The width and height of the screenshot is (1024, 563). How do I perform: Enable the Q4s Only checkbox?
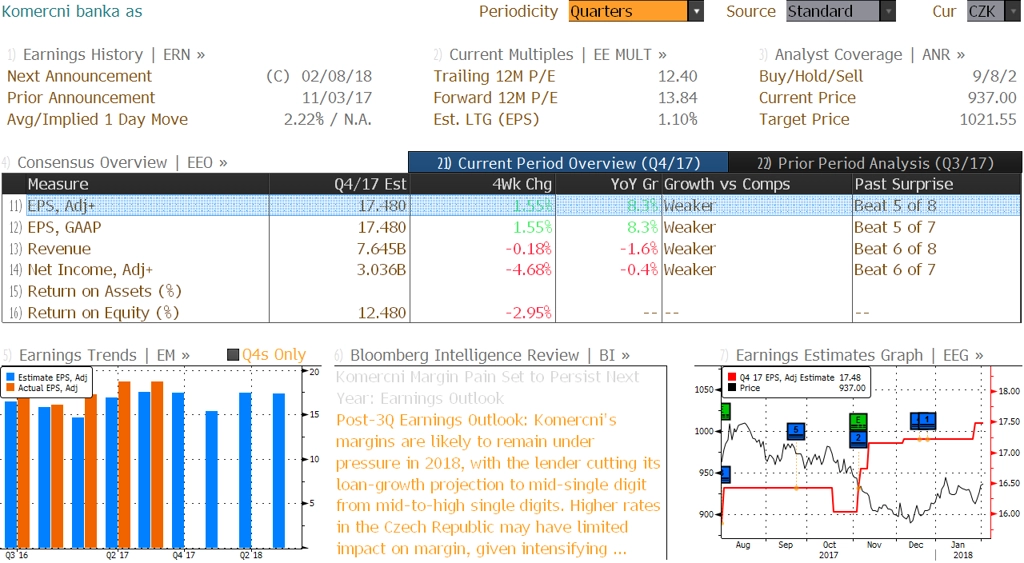pyautogui.click(x=232, y=355)
